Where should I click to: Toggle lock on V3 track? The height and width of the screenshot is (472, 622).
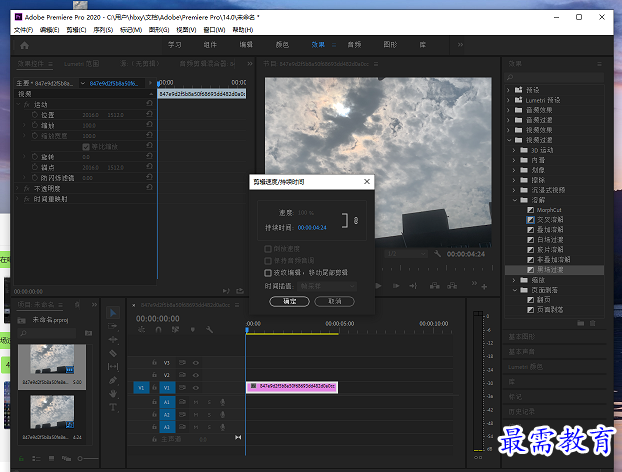[154, 363]
